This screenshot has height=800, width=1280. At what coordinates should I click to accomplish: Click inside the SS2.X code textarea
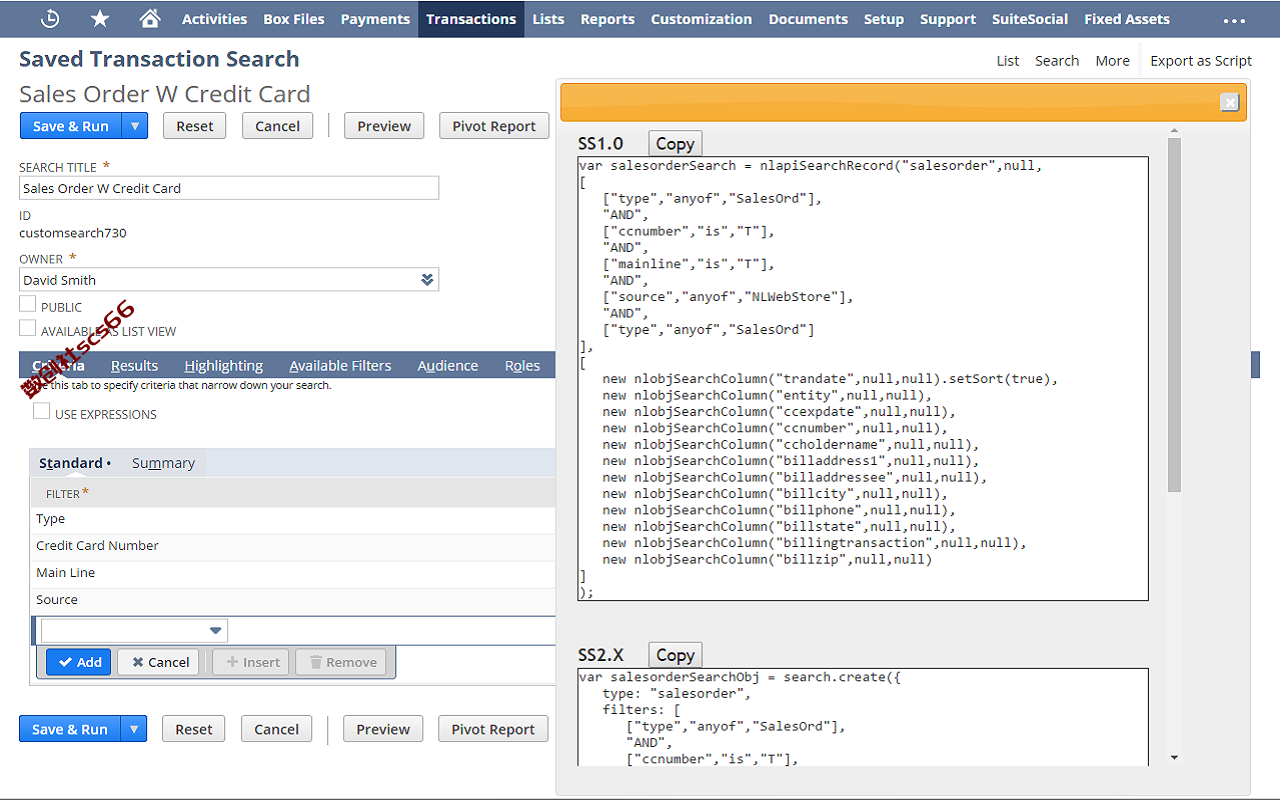click(x=863, y=718)
